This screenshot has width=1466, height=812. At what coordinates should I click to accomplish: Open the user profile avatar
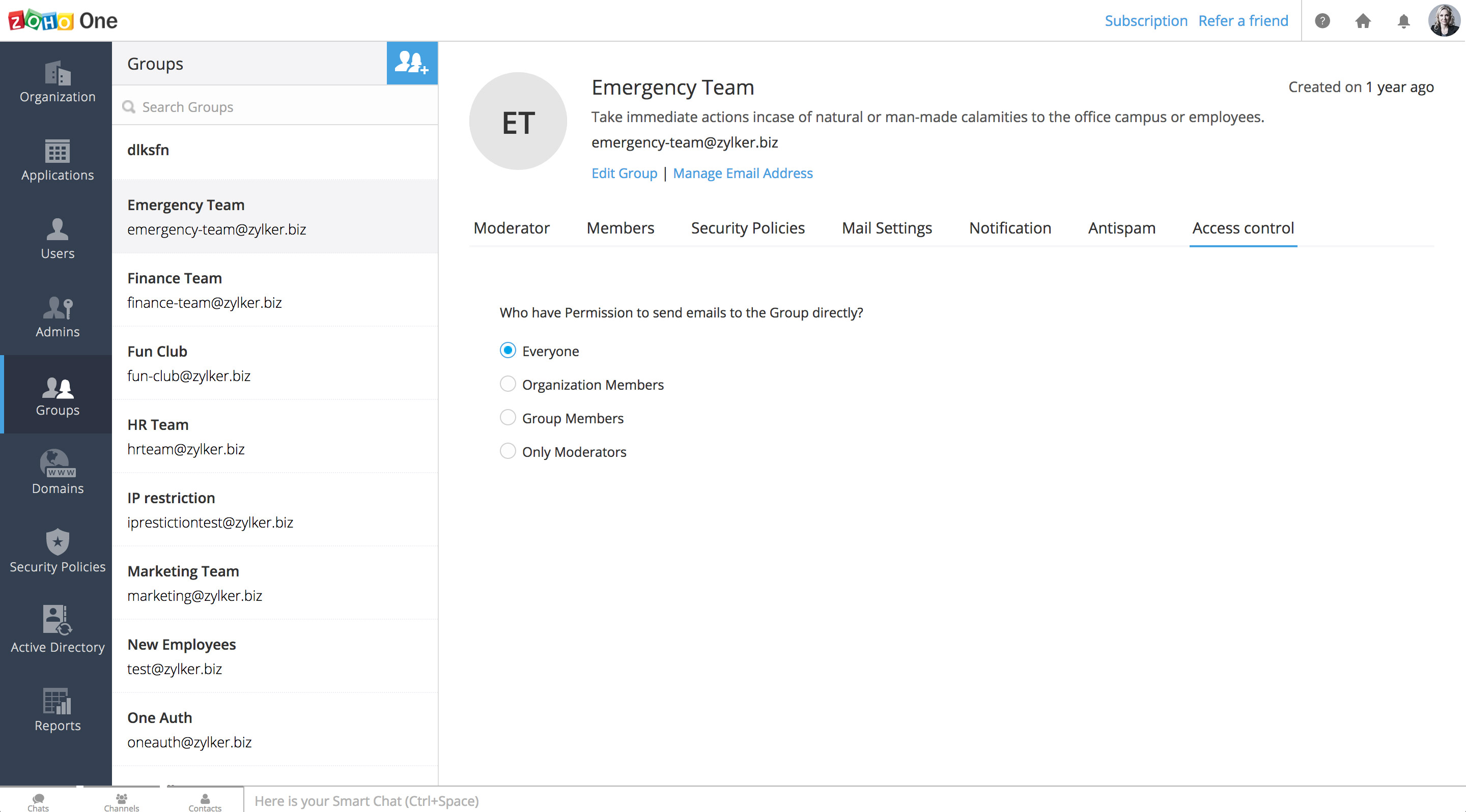point(1444,21)
